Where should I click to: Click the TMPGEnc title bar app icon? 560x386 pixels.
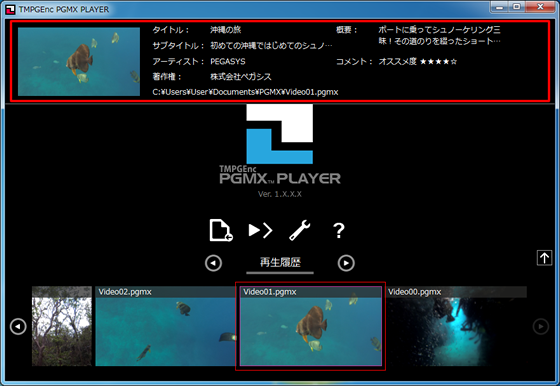point(11,9)
